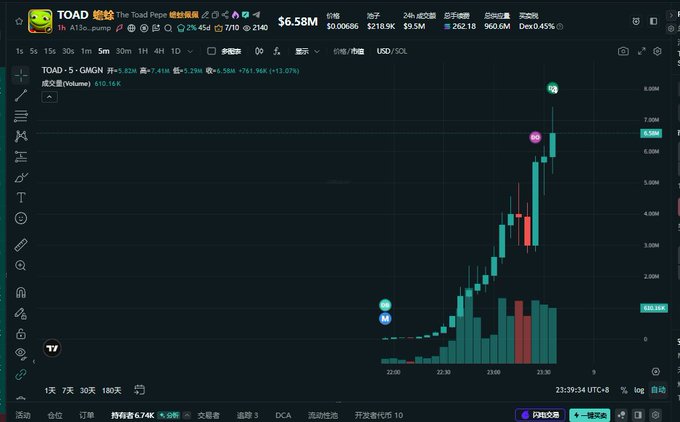Select the horizontal lines Fibonacci tool
680x422 pixels.
pos(21,116)
